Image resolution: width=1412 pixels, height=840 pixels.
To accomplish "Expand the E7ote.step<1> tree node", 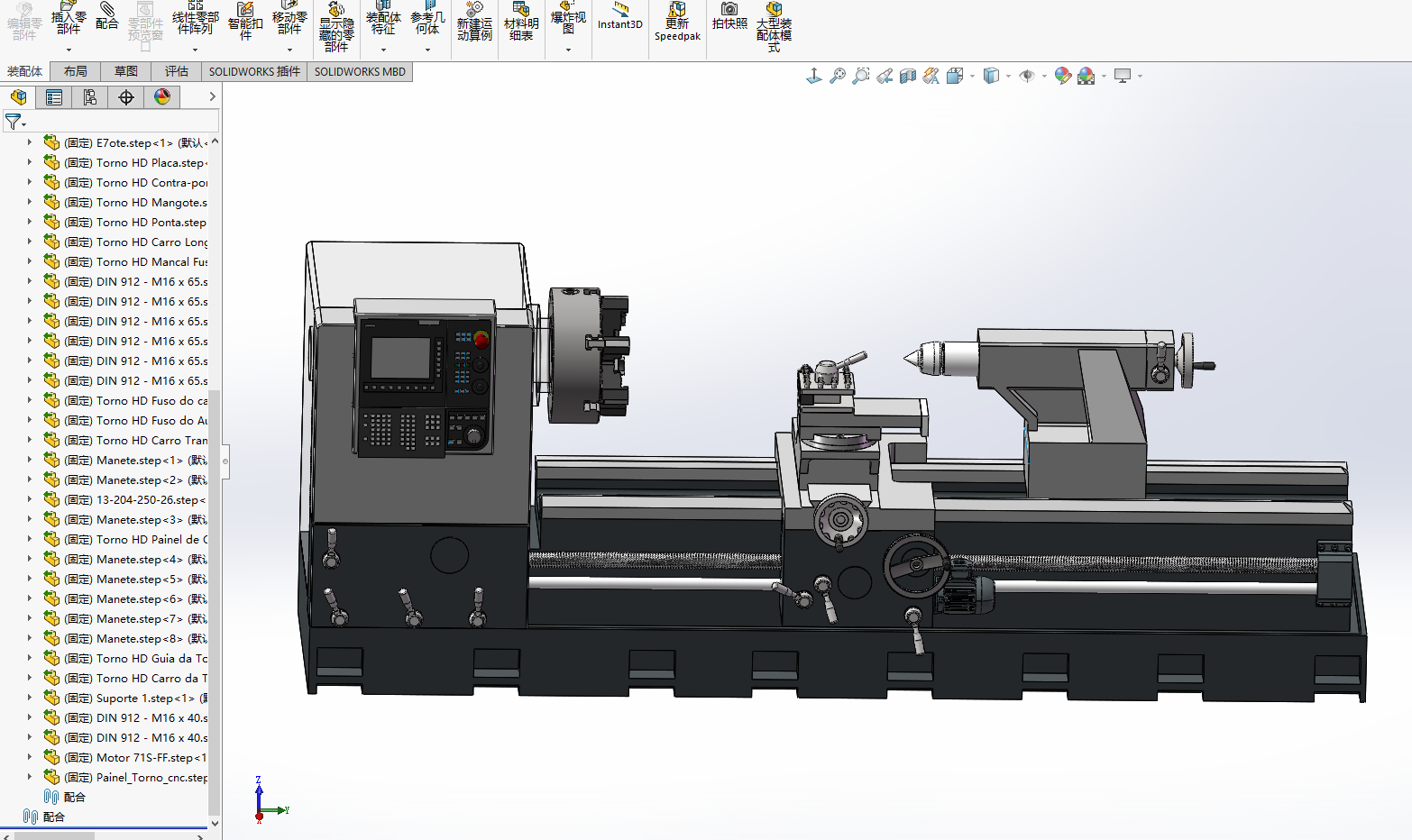I will pyautogui.click(x=30, y=142).
